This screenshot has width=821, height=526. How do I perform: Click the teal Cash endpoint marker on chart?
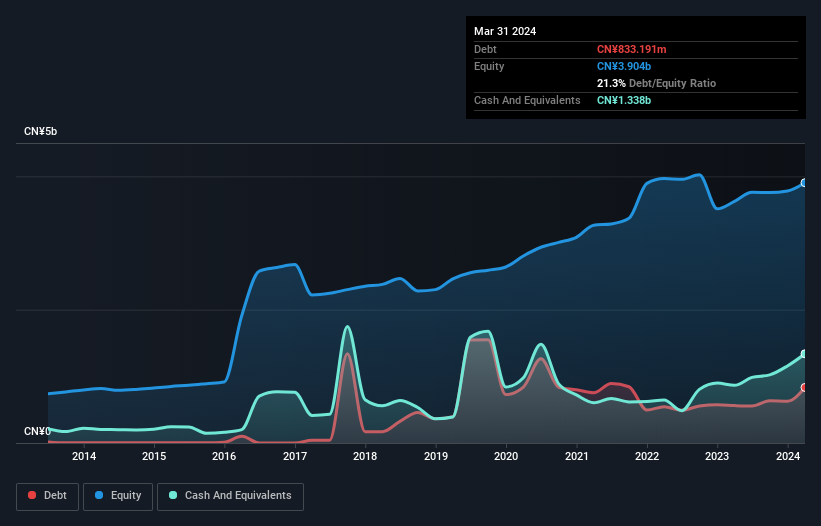pos(804,355)
